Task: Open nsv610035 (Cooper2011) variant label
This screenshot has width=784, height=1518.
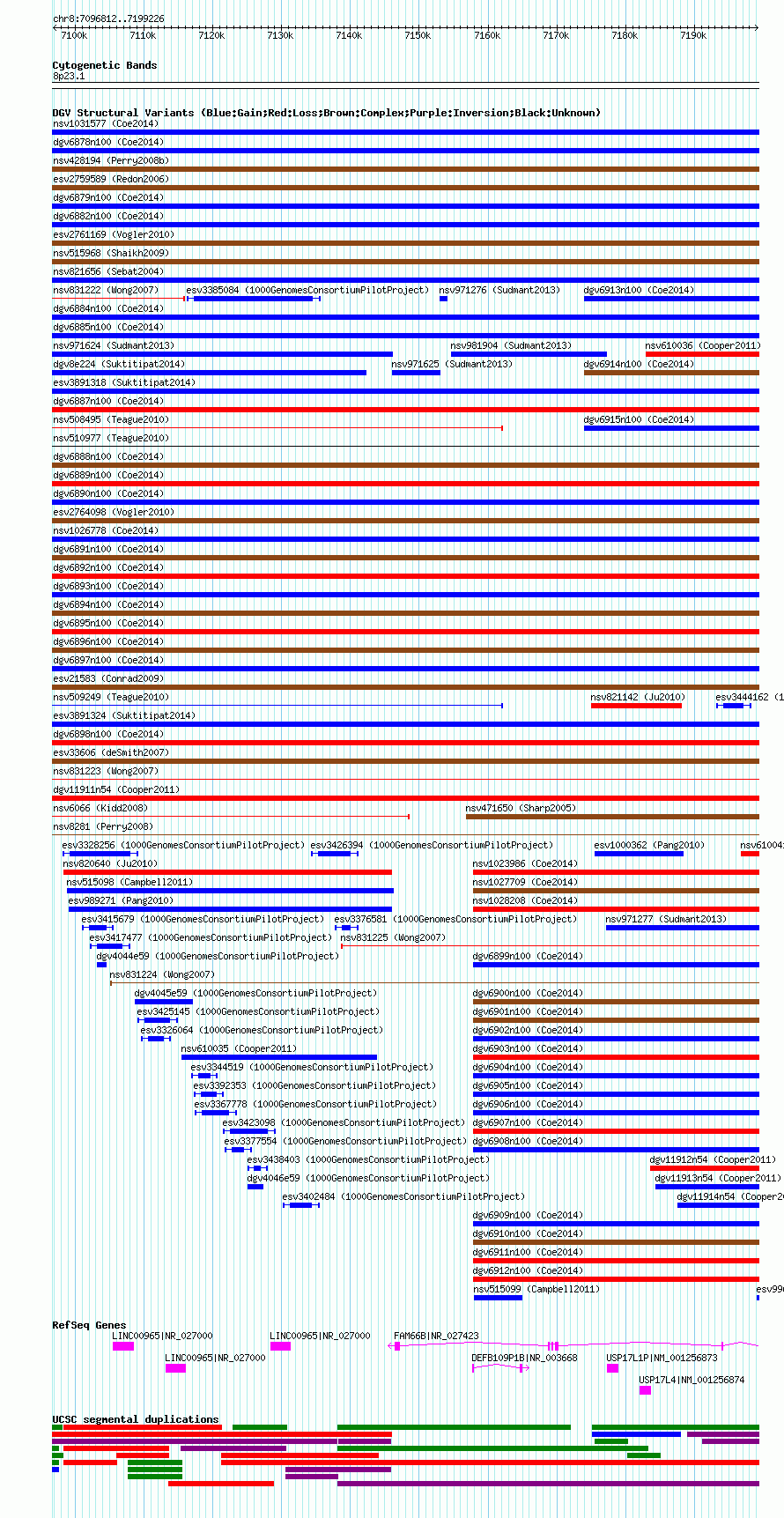Action: click(239, 1048)
